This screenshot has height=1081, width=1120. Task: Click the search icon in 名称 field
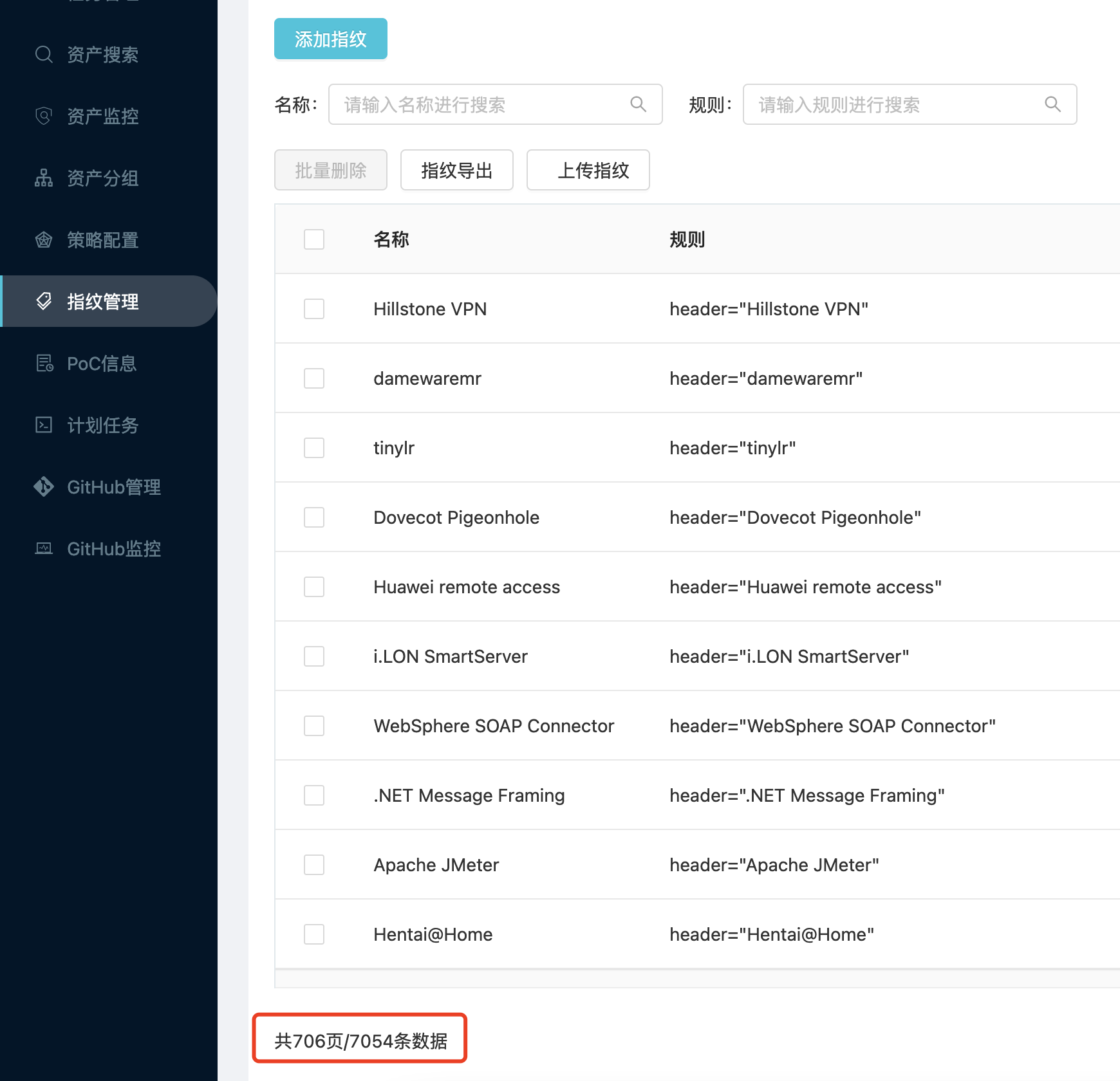click(638, 104)
